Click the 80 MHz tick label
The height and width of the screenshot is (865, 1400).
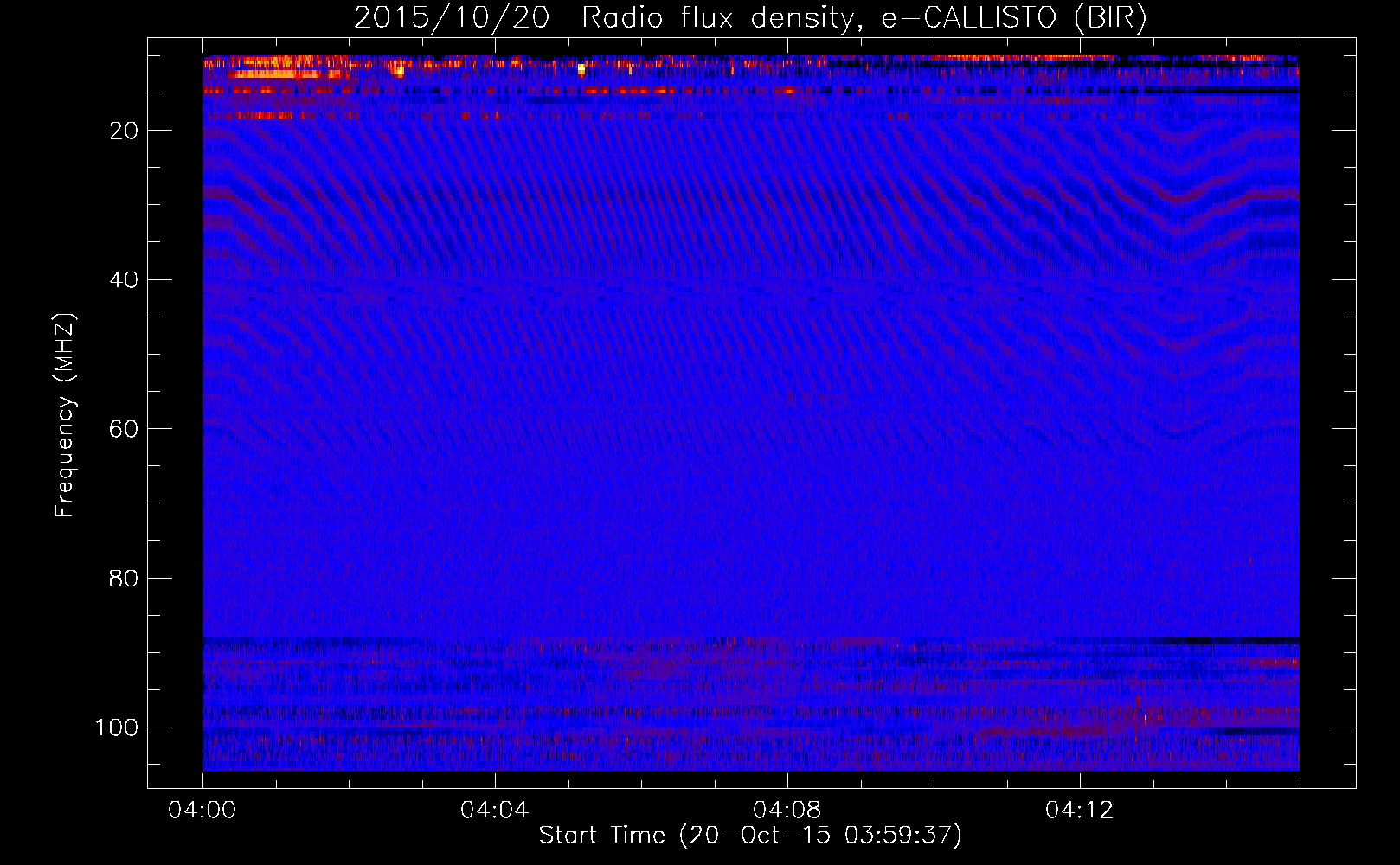[x=125, y=579]
